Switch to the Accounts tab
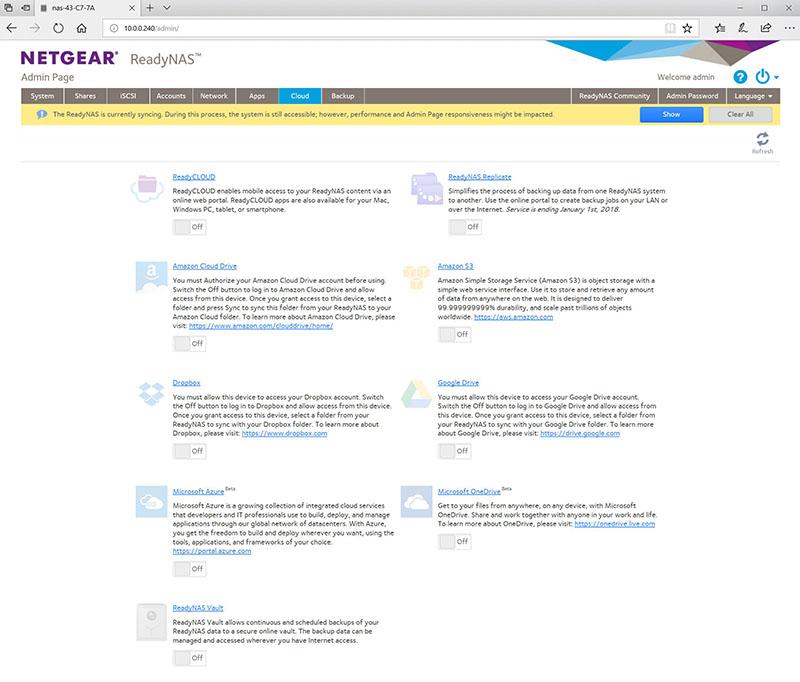Screen dimensions: 800x682 (x=171, y=96)
